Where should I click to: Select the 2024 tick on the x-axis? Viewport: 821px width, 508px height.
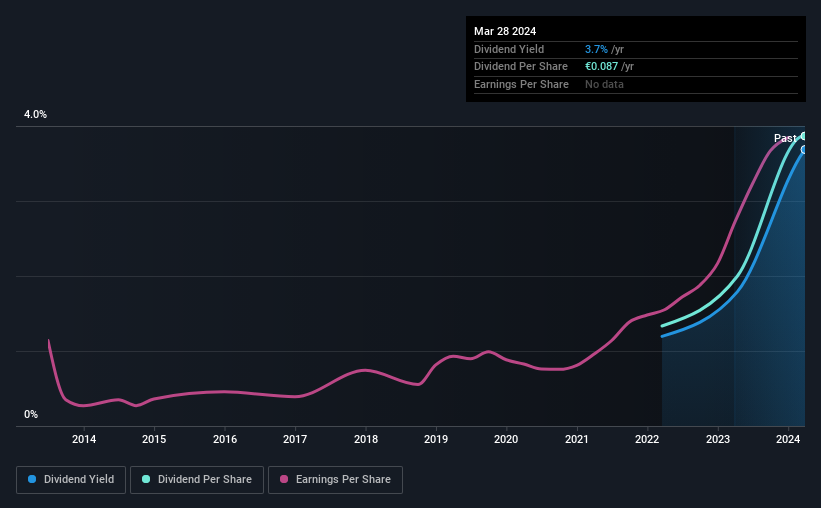click(788, 438)
